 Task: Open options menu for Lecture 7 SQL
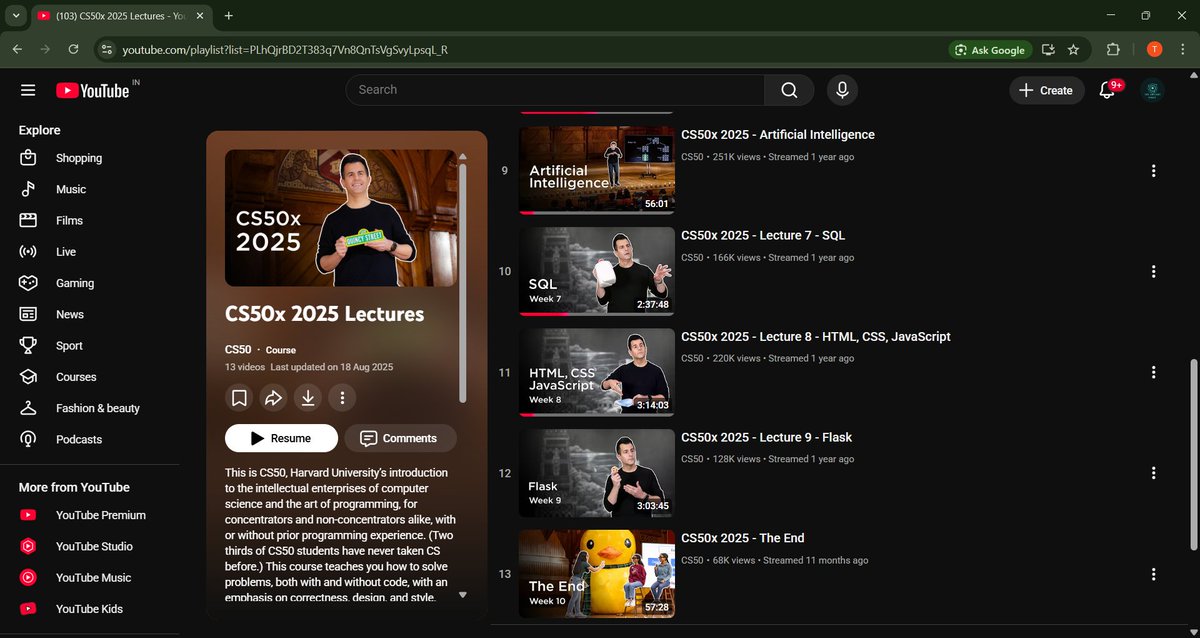[1153, 272]
